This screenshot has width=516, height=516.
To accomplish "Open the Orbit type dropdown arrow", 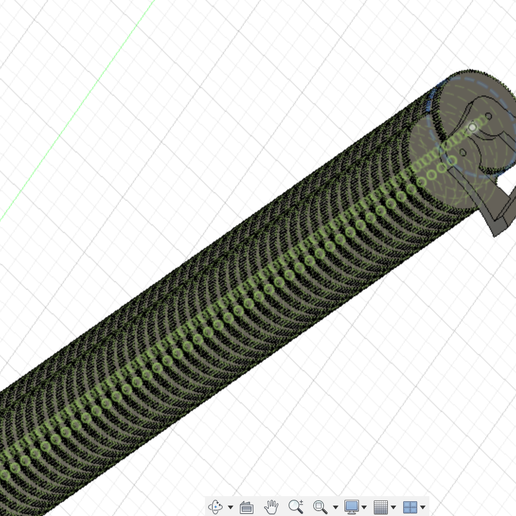I will tap(230, 507).
